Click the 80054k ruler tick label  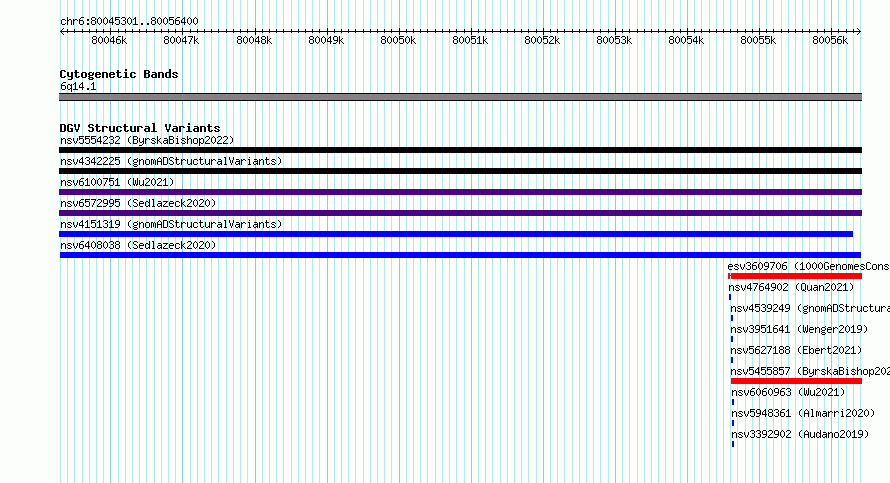pos(686,40)
